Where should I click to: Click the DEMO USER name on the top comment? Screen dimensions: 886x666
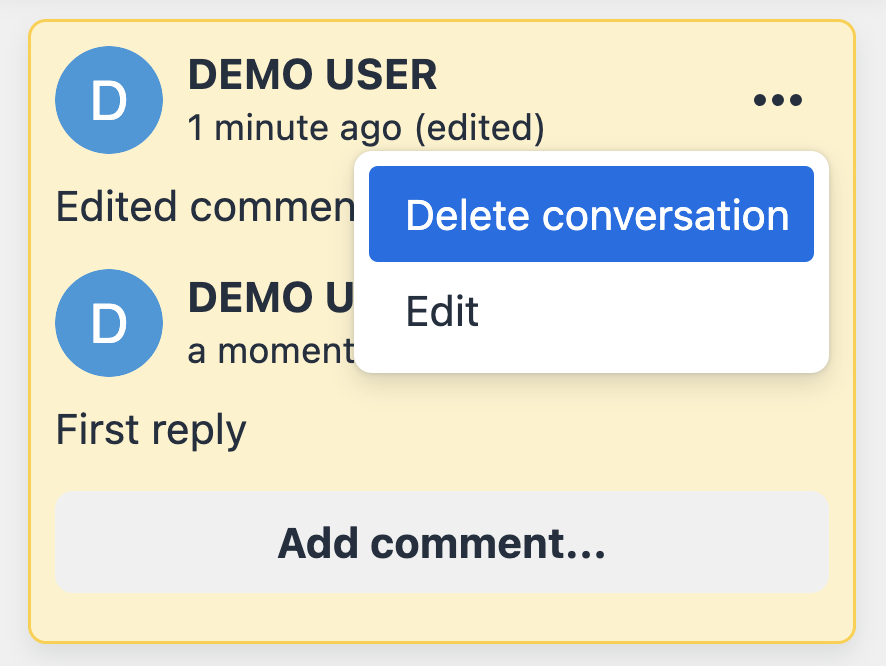(x=313, y=74)
